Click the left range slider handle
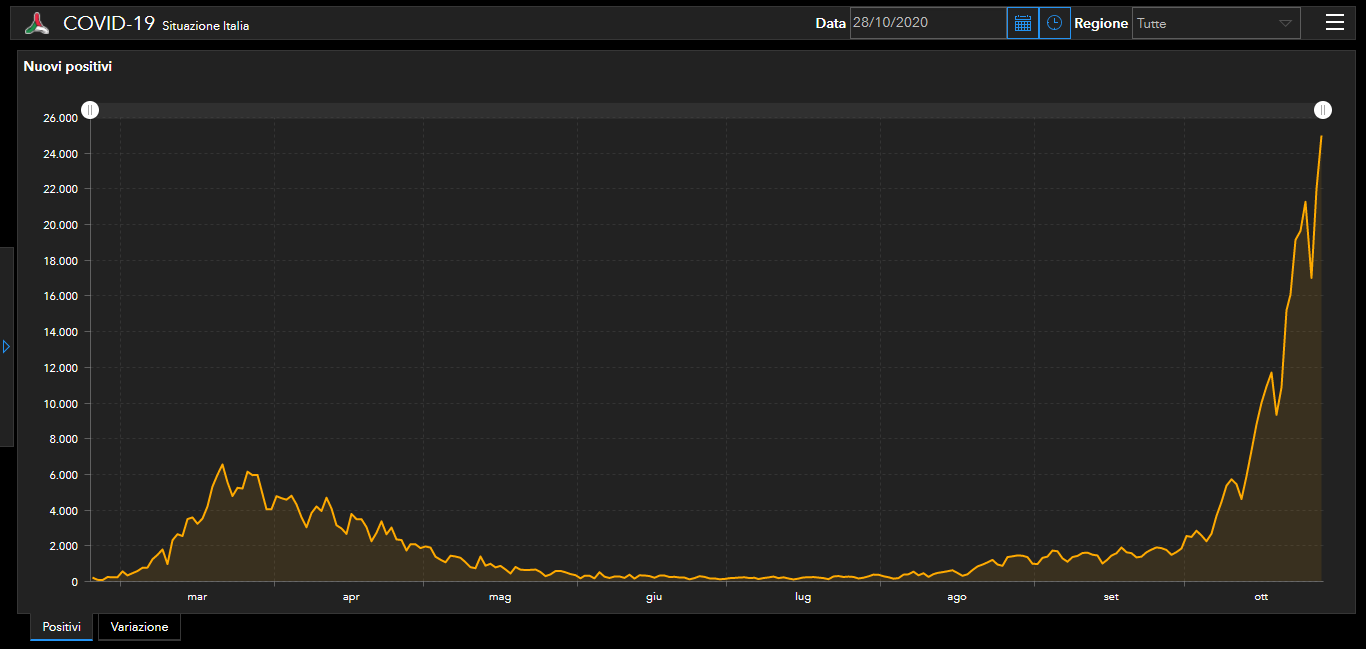The width and height of the screenshot is (1366, 649). [x=90, y=110]
